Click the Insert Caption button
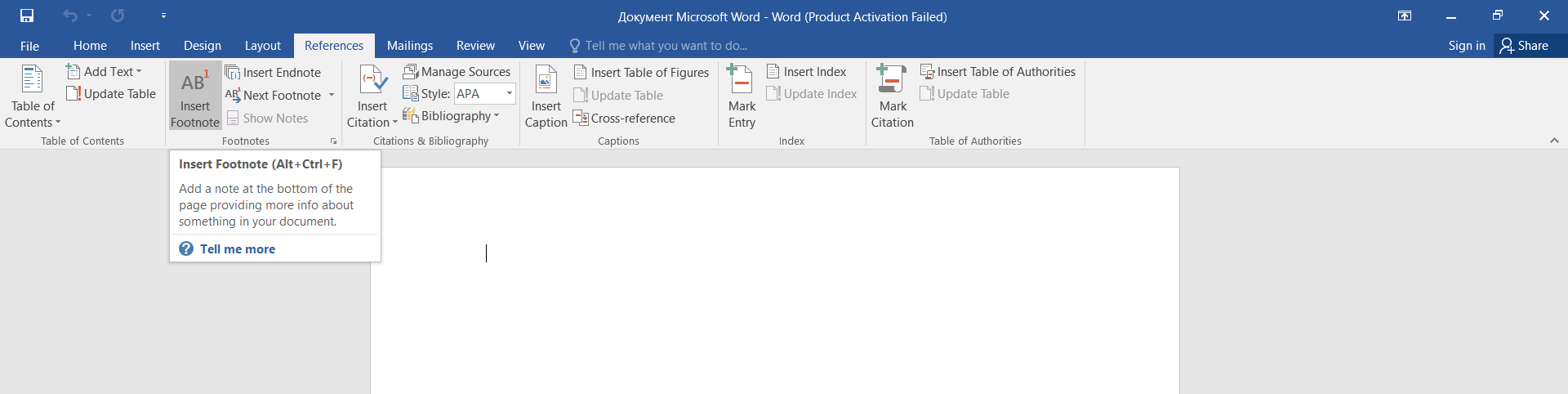 pos(546,96)
